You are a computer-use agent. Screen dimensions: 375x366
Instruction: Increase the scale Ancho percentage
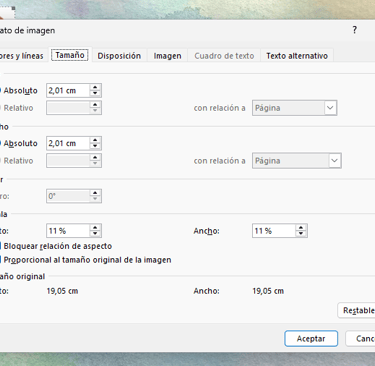[x=301, y=228]
